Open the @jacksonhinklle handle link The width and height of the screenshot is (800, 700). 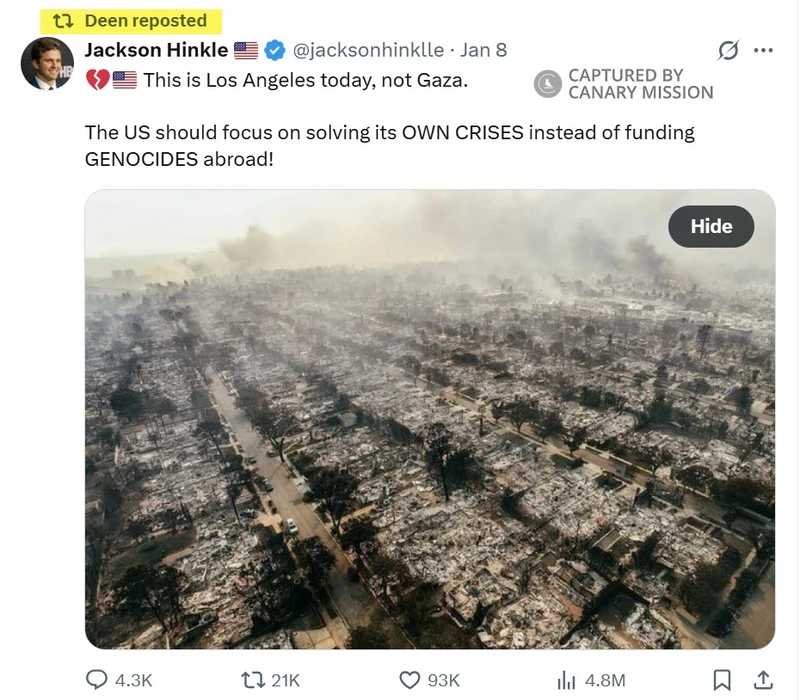pos(368,50)
